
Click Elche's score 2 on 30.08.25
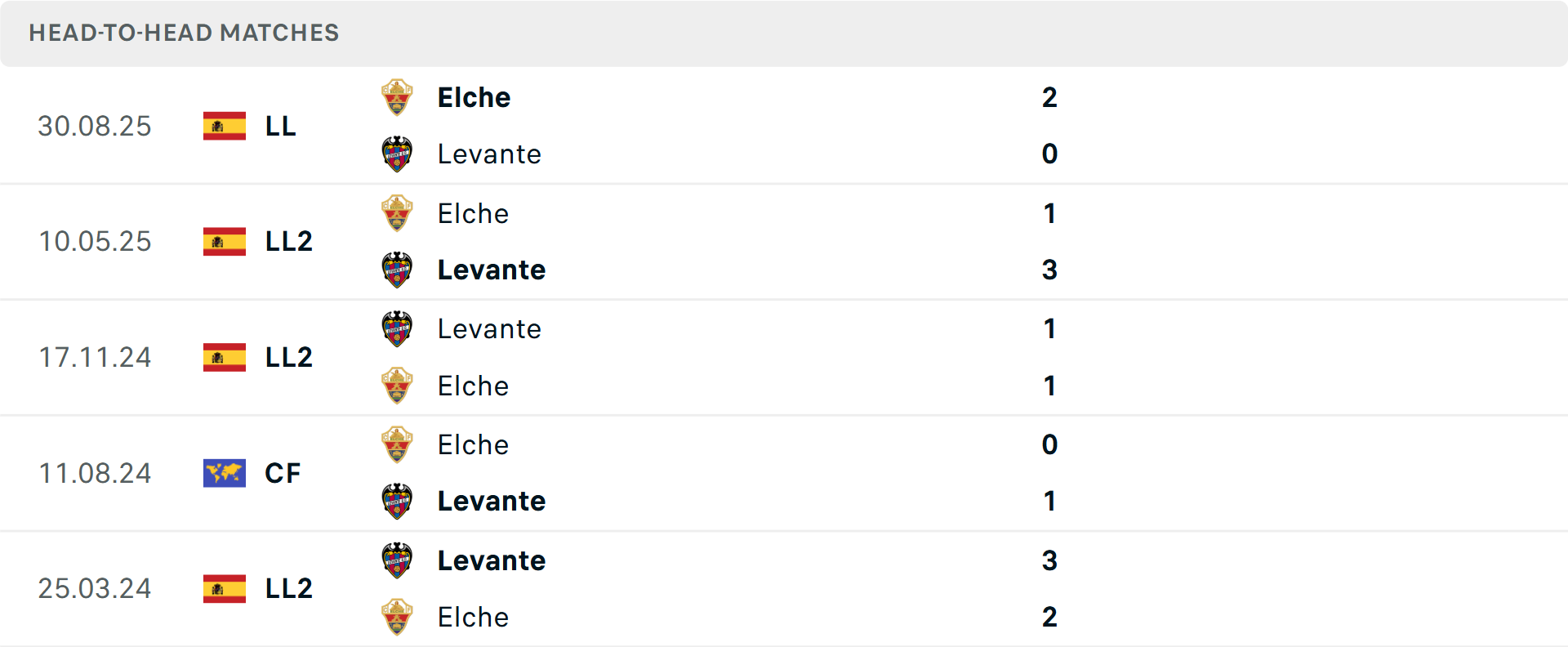point(1049,97)
